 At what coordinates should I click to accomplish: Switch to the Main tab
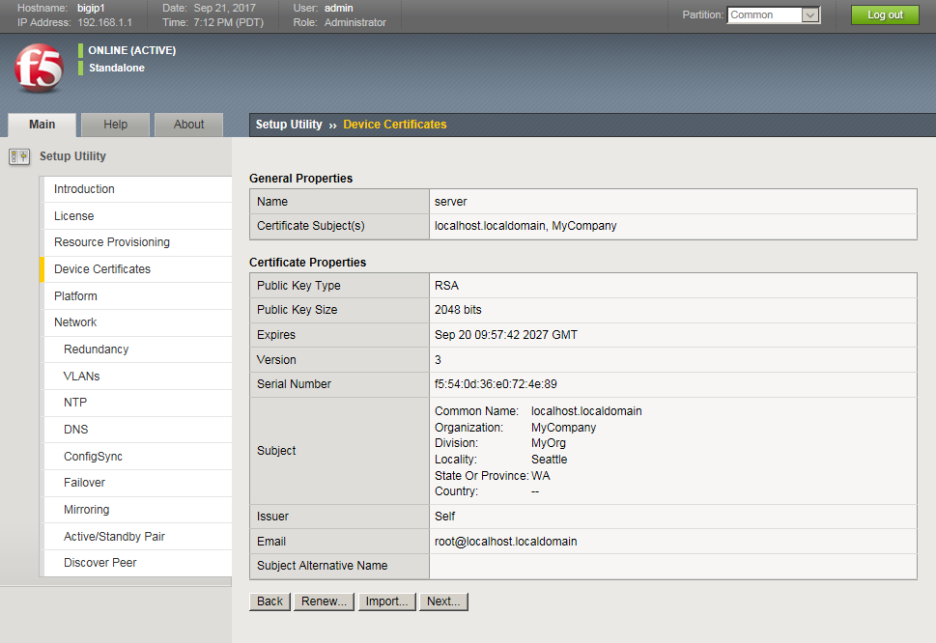coord(42,125)
